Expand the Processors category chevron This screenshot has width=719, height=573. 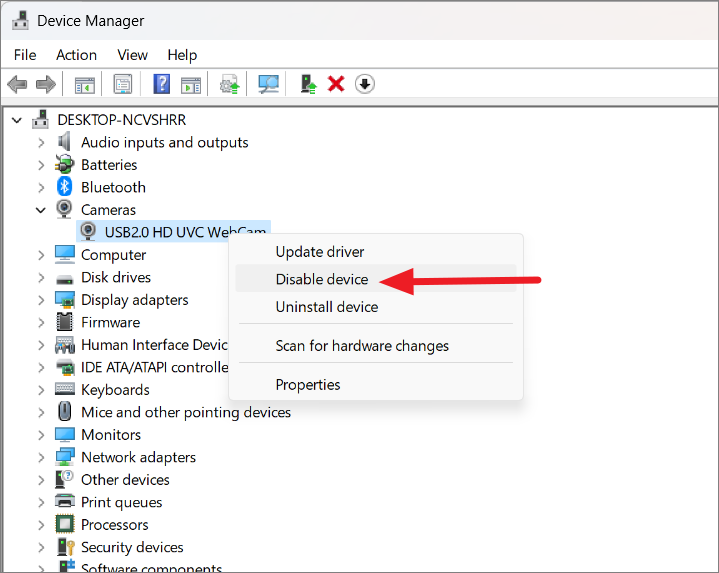click(x=41, y=524)
